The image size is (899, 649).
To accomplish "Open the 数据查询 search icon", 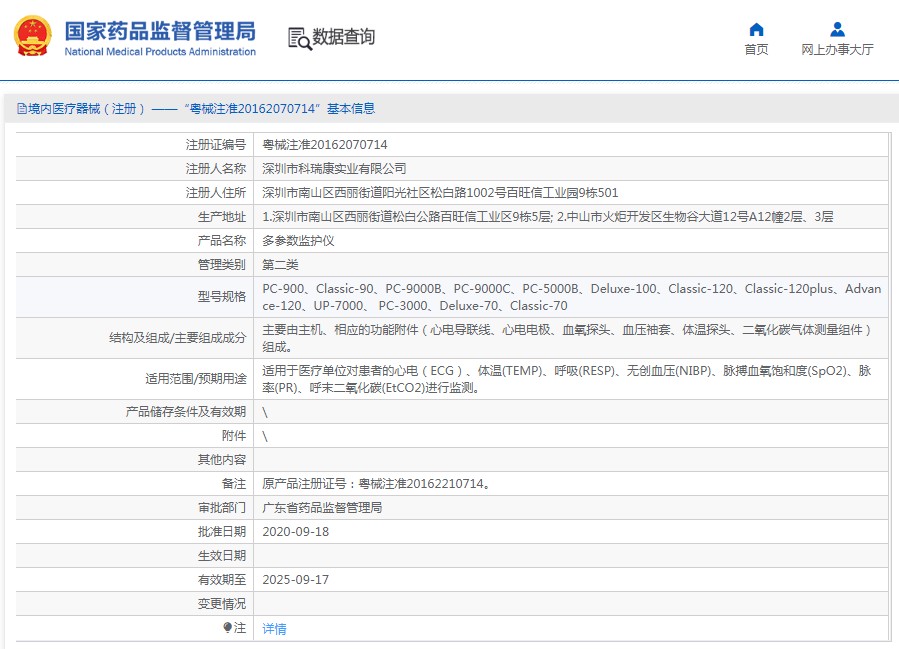I will pos(299,38).
